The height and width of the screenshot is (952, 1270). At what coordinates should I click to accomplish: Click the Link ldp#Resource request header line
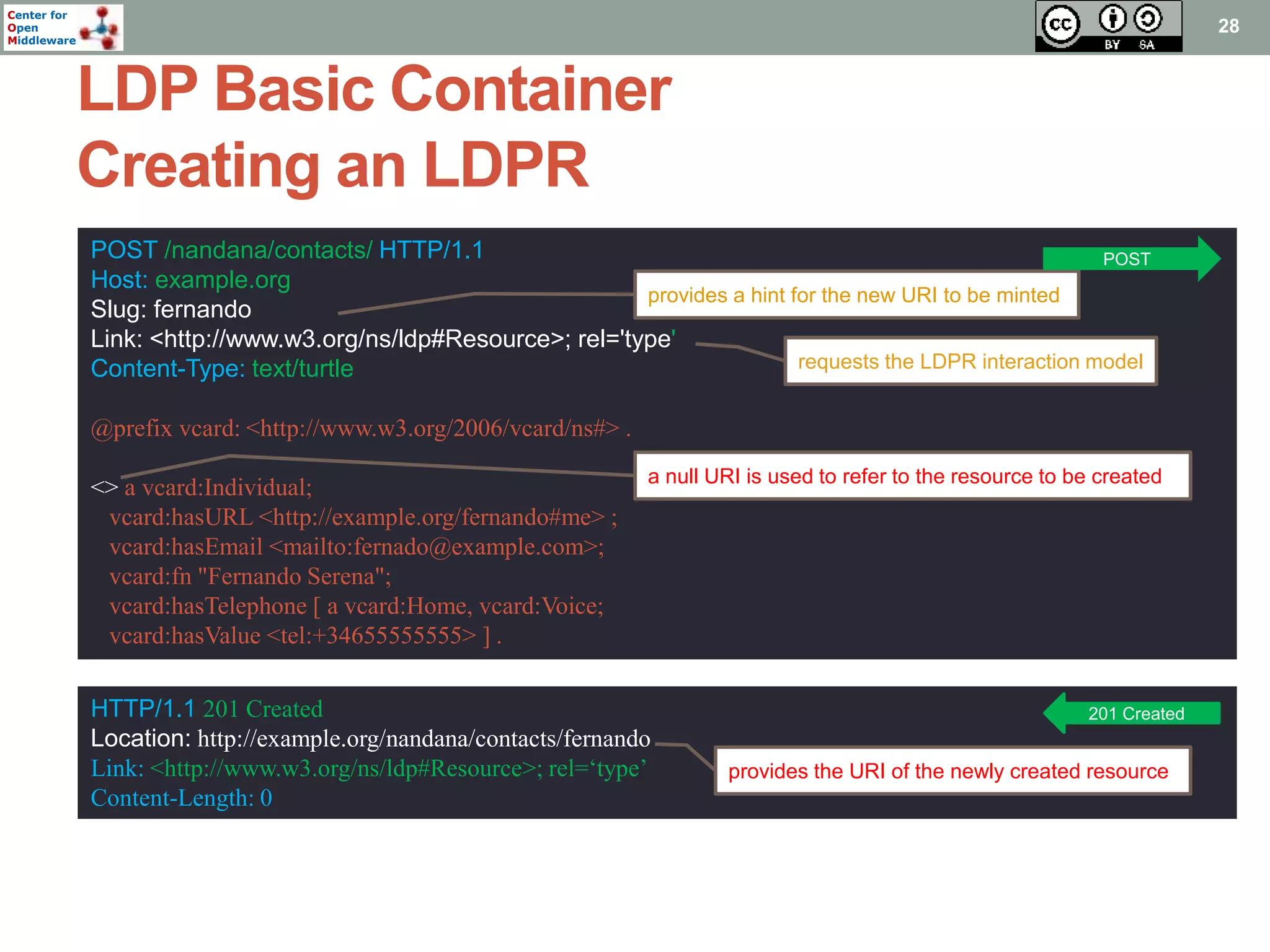tap(383, 339)
